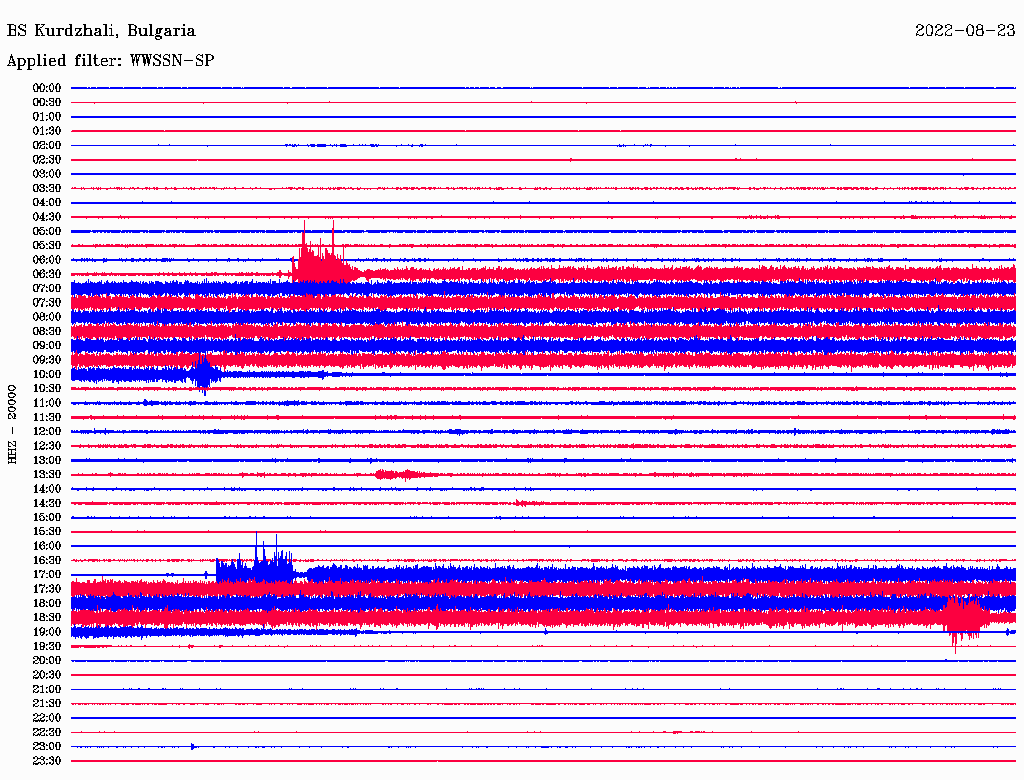Click the date 2022-08-23 label
This screenshot has width=1024, height=780.
point(965,31)
